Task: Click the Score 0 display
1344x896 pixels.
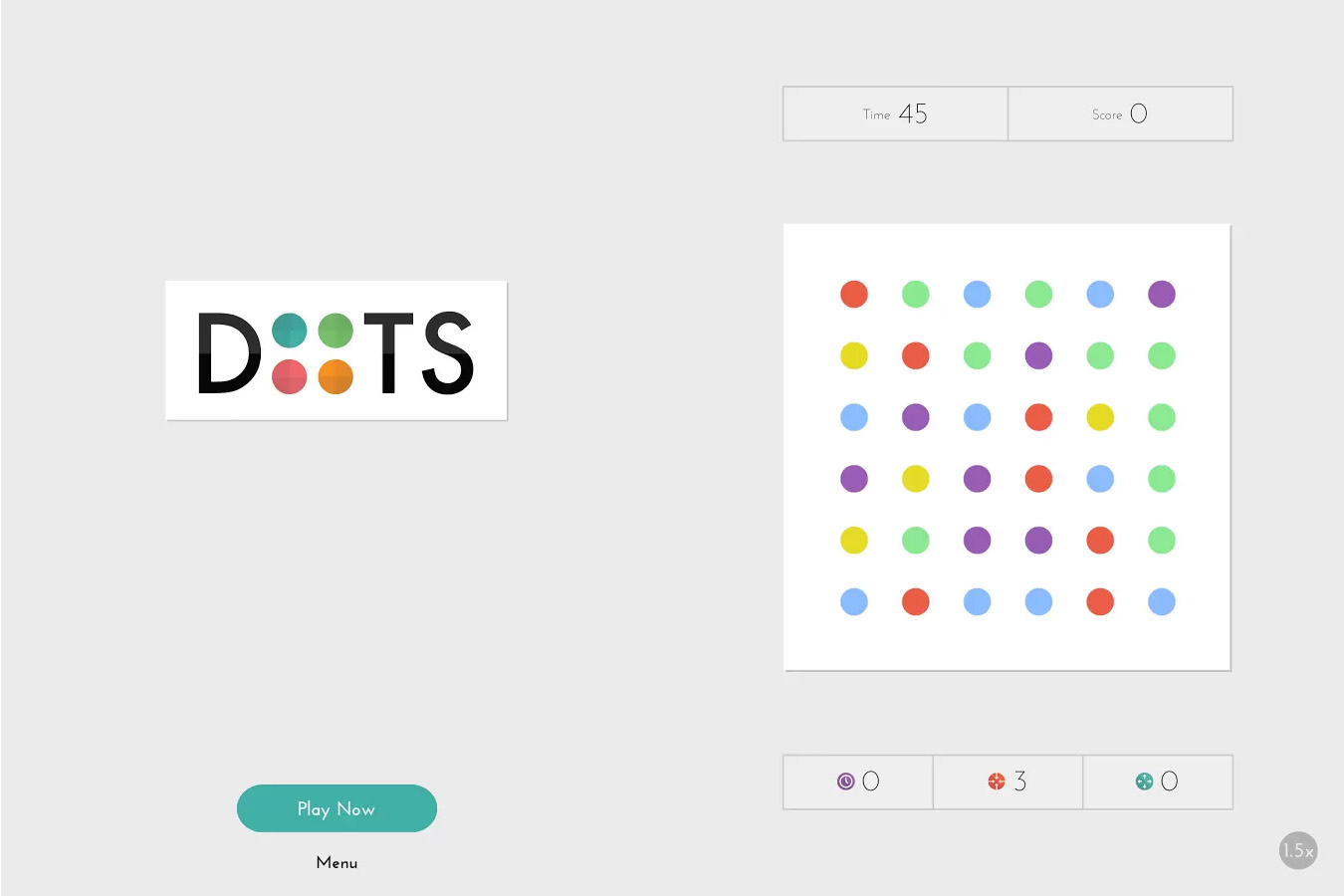Action: coord(1120,113)
